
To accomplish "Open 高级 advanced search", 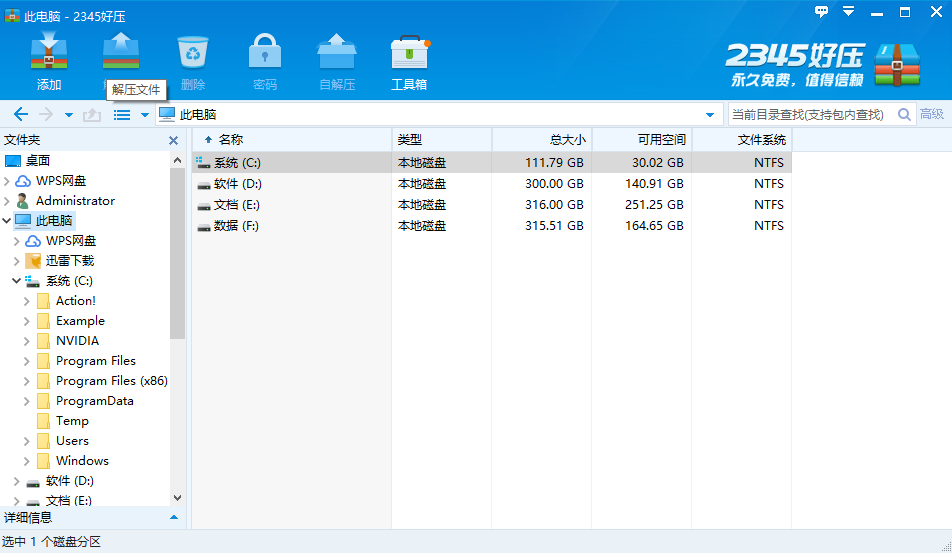I will tap(931, 114).
